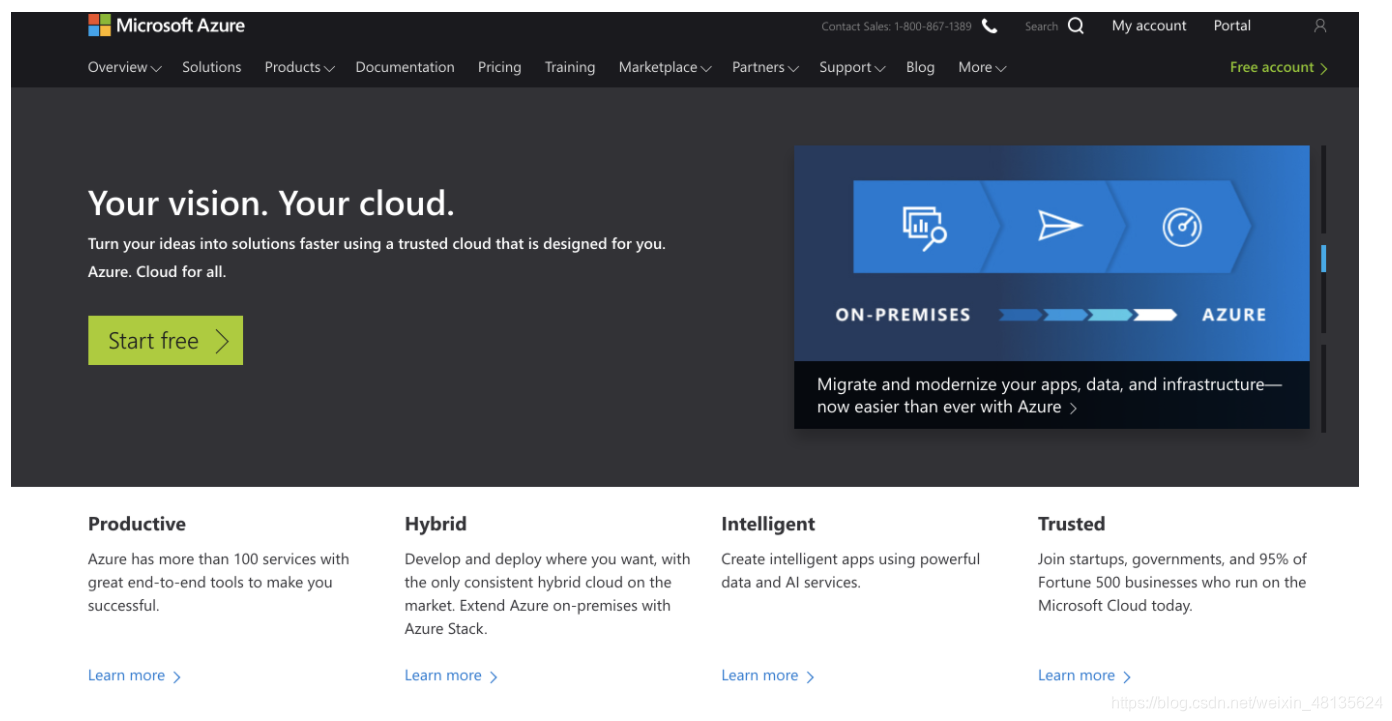Click the analytics chart icon in the banner
This screenshot has width=1392, height=721.
pyautogui.click(x=924, y=227)
